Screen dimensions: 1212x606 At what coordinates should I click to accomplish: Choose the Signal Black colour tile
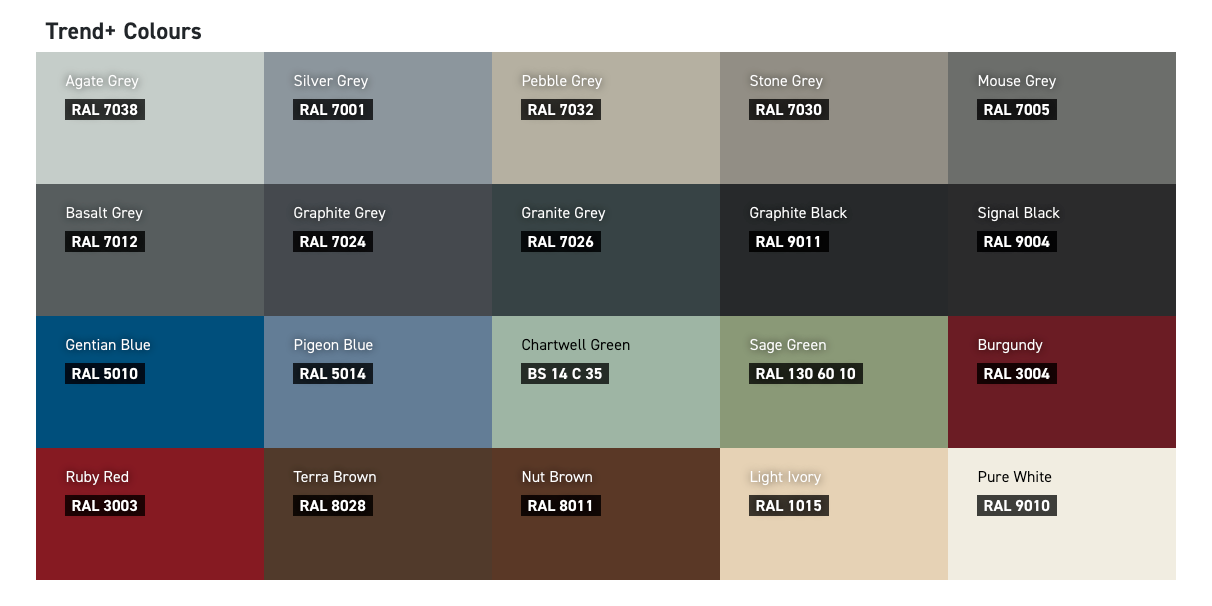(1062, 250)
